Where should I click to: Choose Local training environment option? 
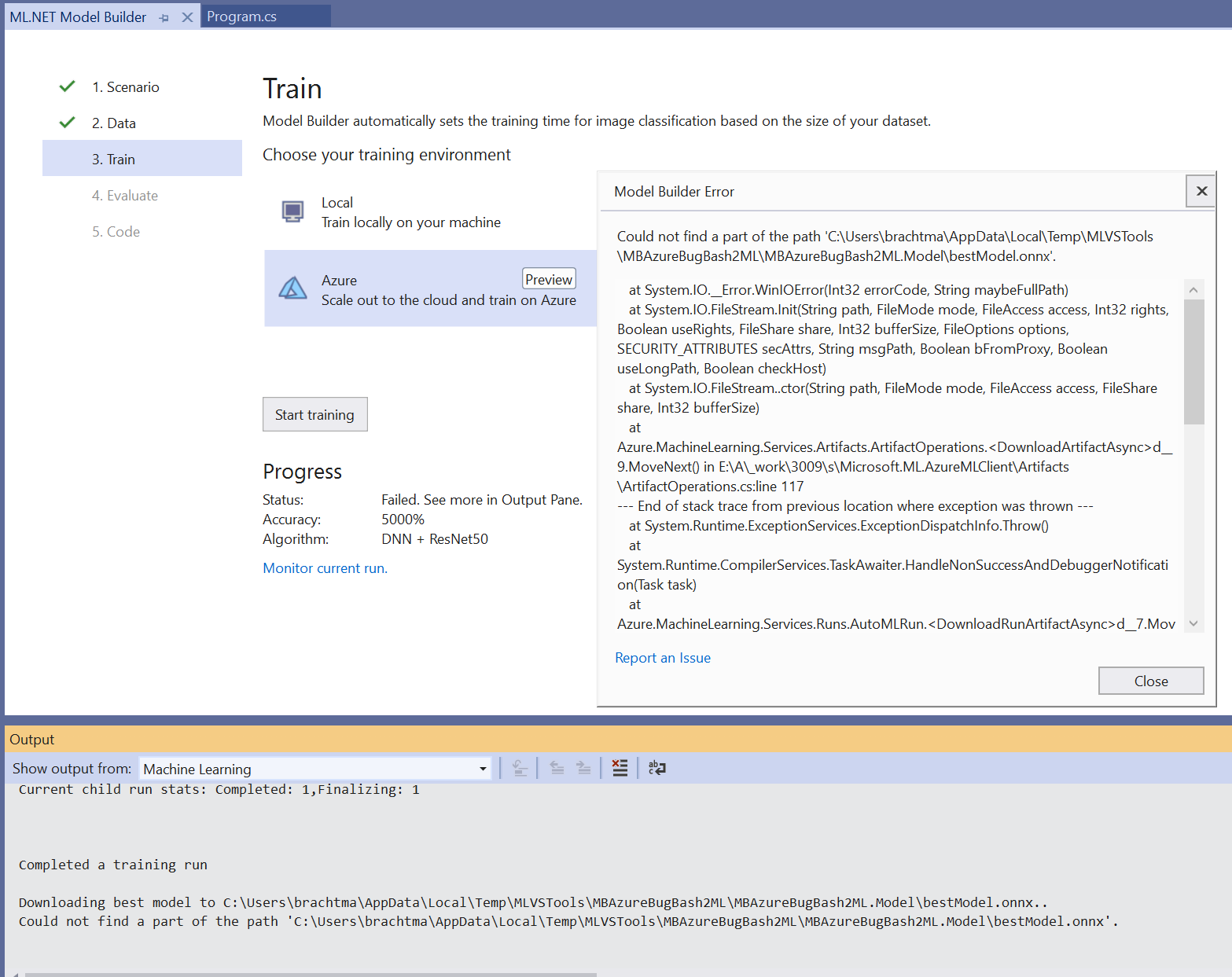(430, 212)
